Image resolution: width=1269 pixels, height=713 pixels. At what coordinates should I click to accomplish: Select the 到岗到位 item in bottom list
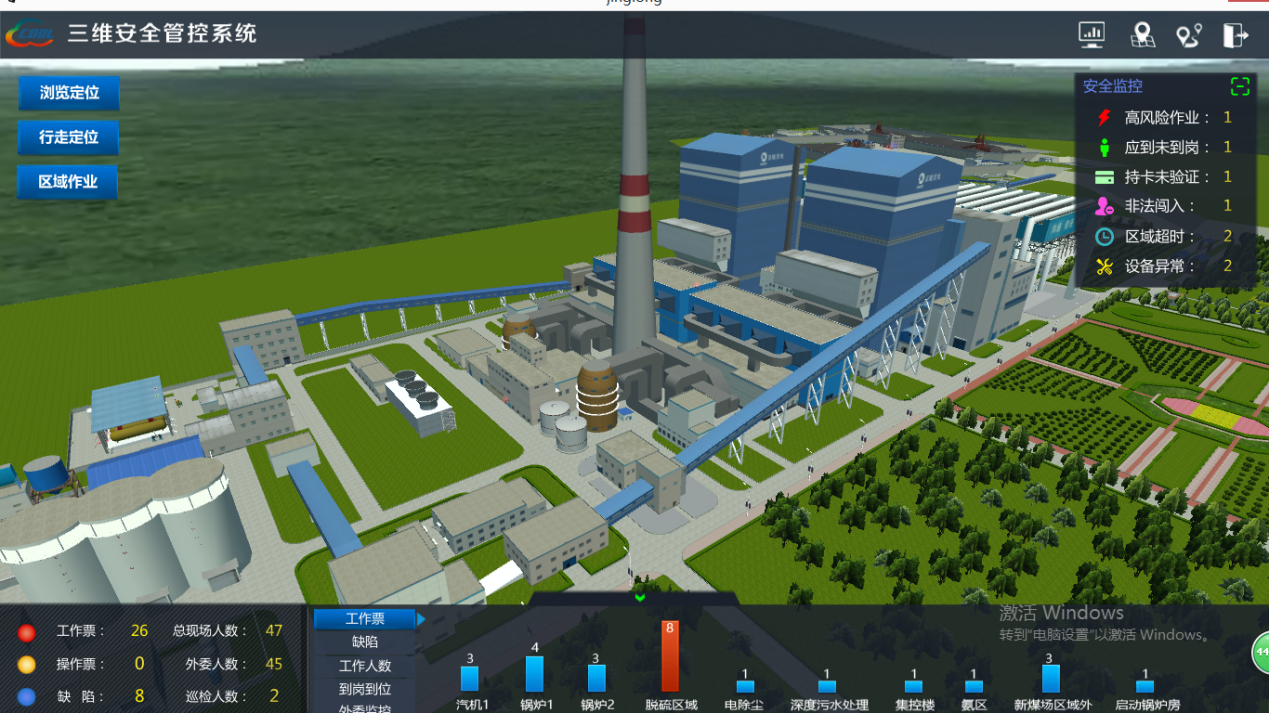click(365, 689)
